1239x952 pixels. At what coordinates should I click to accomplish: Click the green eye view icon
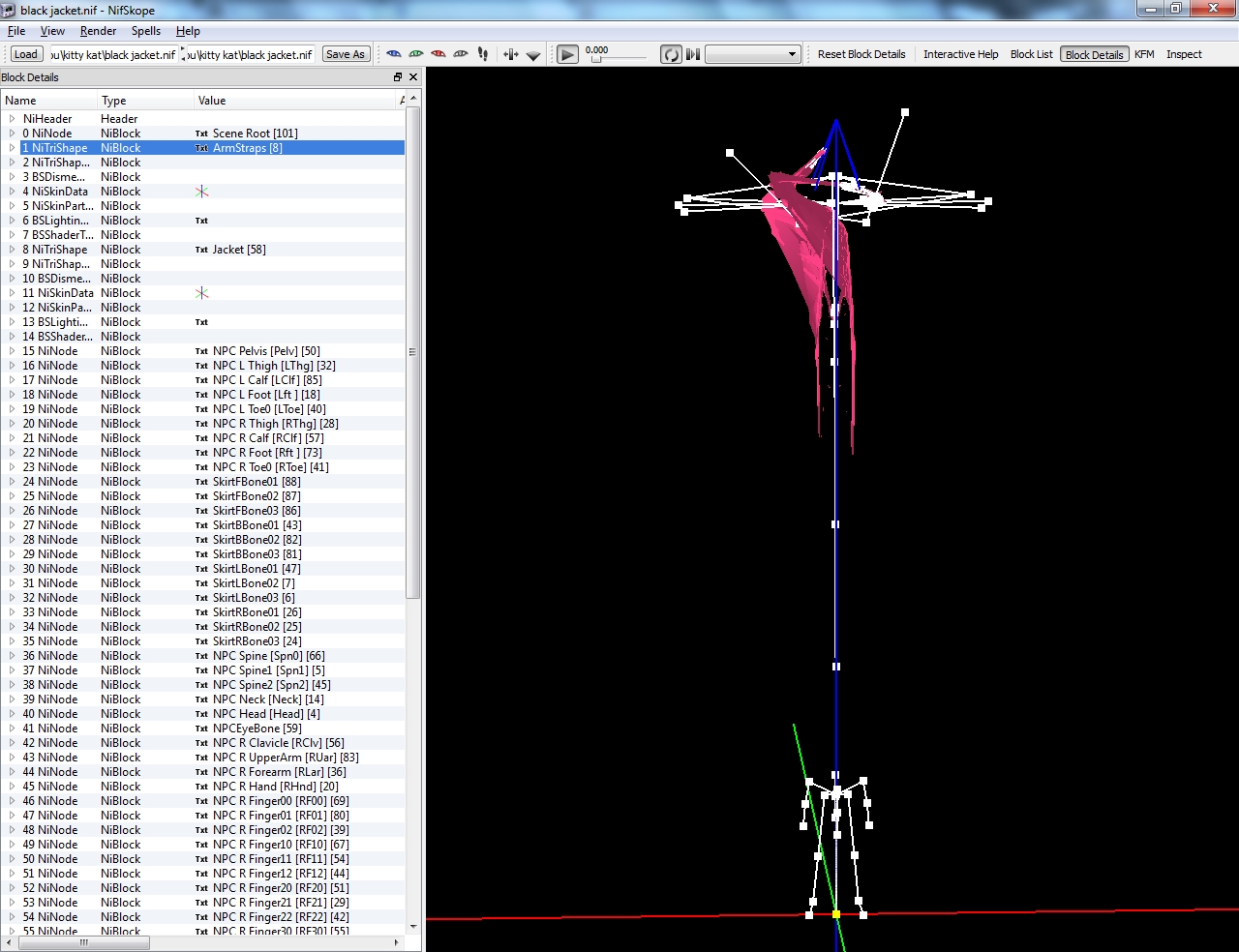click(x=416, y=54)
